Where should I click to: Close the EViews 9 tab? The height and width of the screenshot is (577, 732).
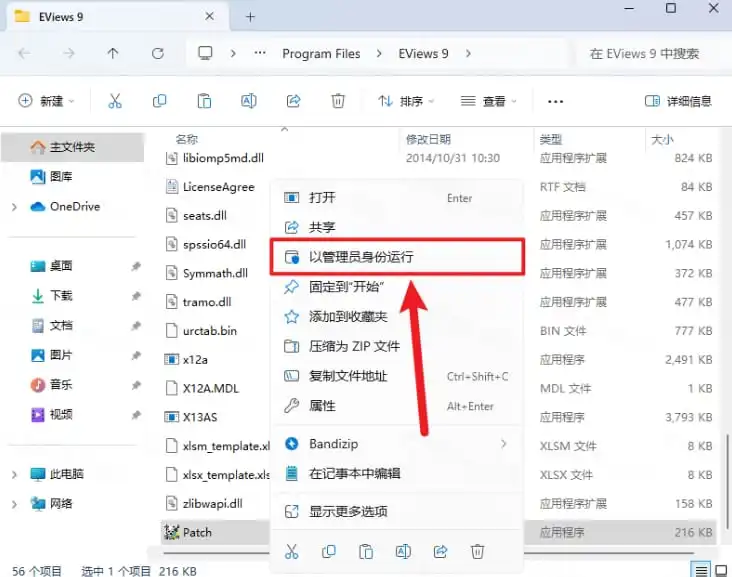tap(210, 16)
